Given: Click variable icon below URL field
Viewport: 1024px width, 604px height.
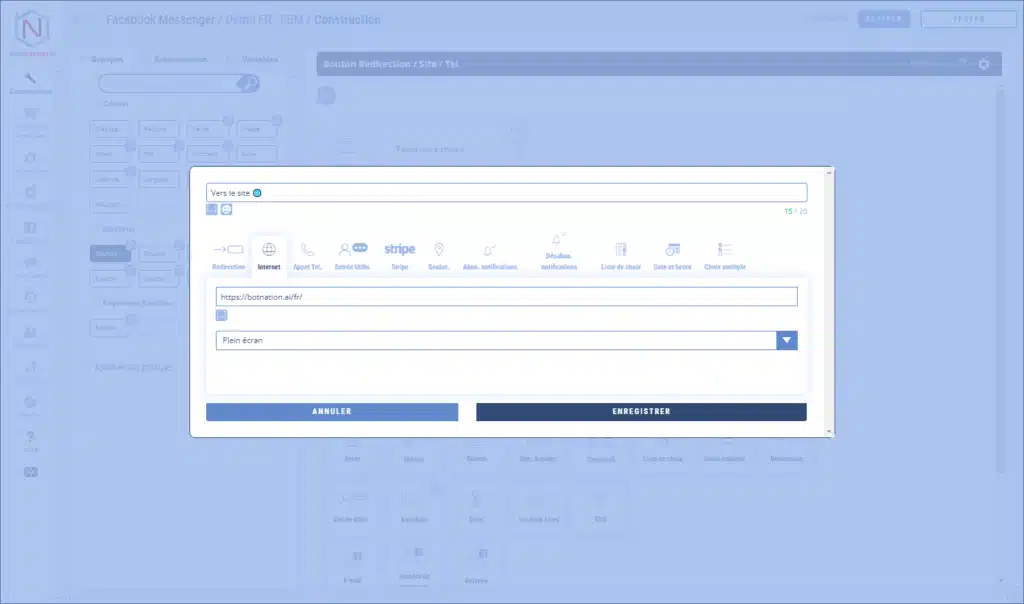Looking at the screenshot, I should tap(222, 315).
